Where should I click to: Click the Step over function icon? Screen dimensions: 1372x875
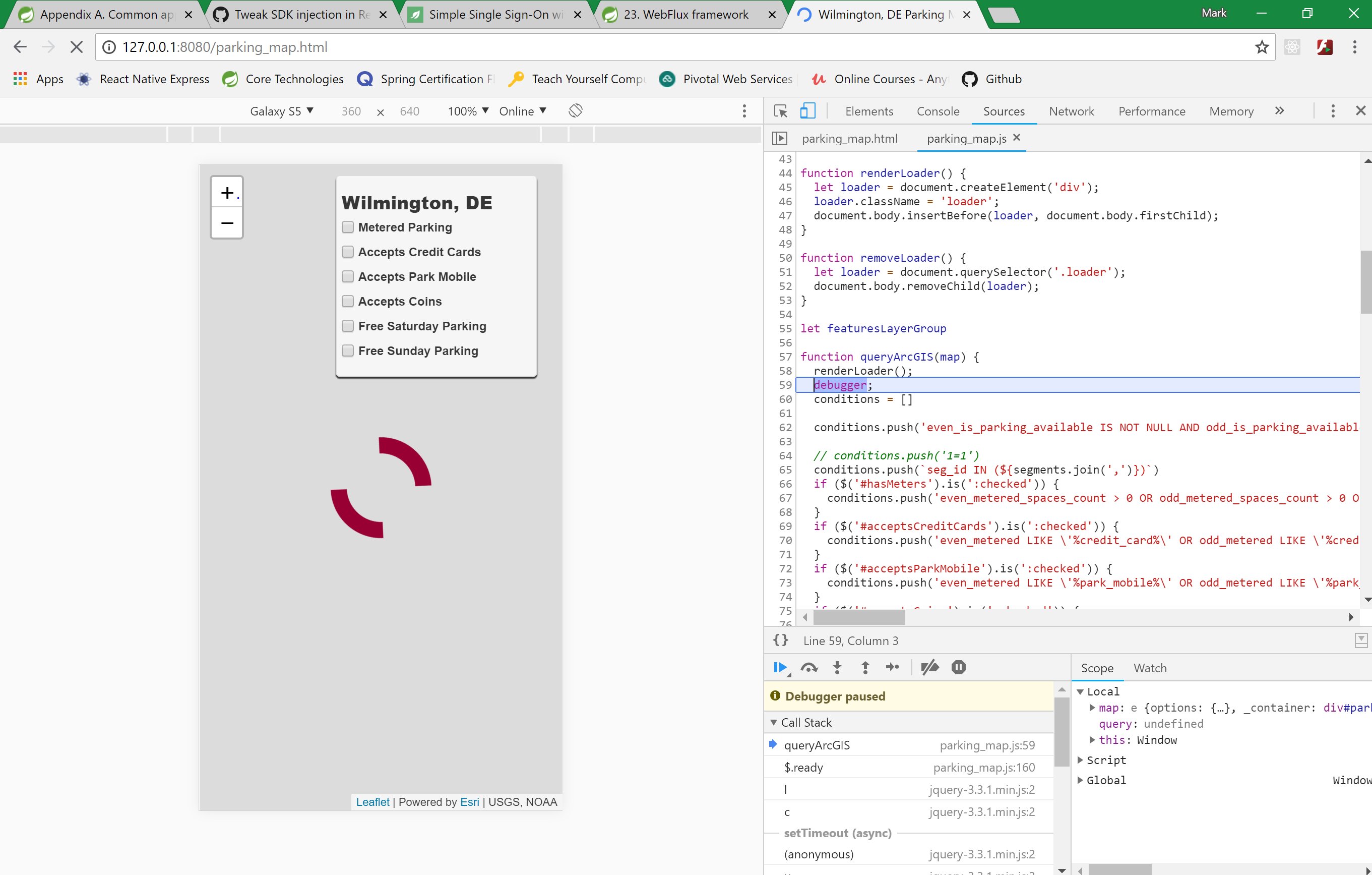(808, 668)
